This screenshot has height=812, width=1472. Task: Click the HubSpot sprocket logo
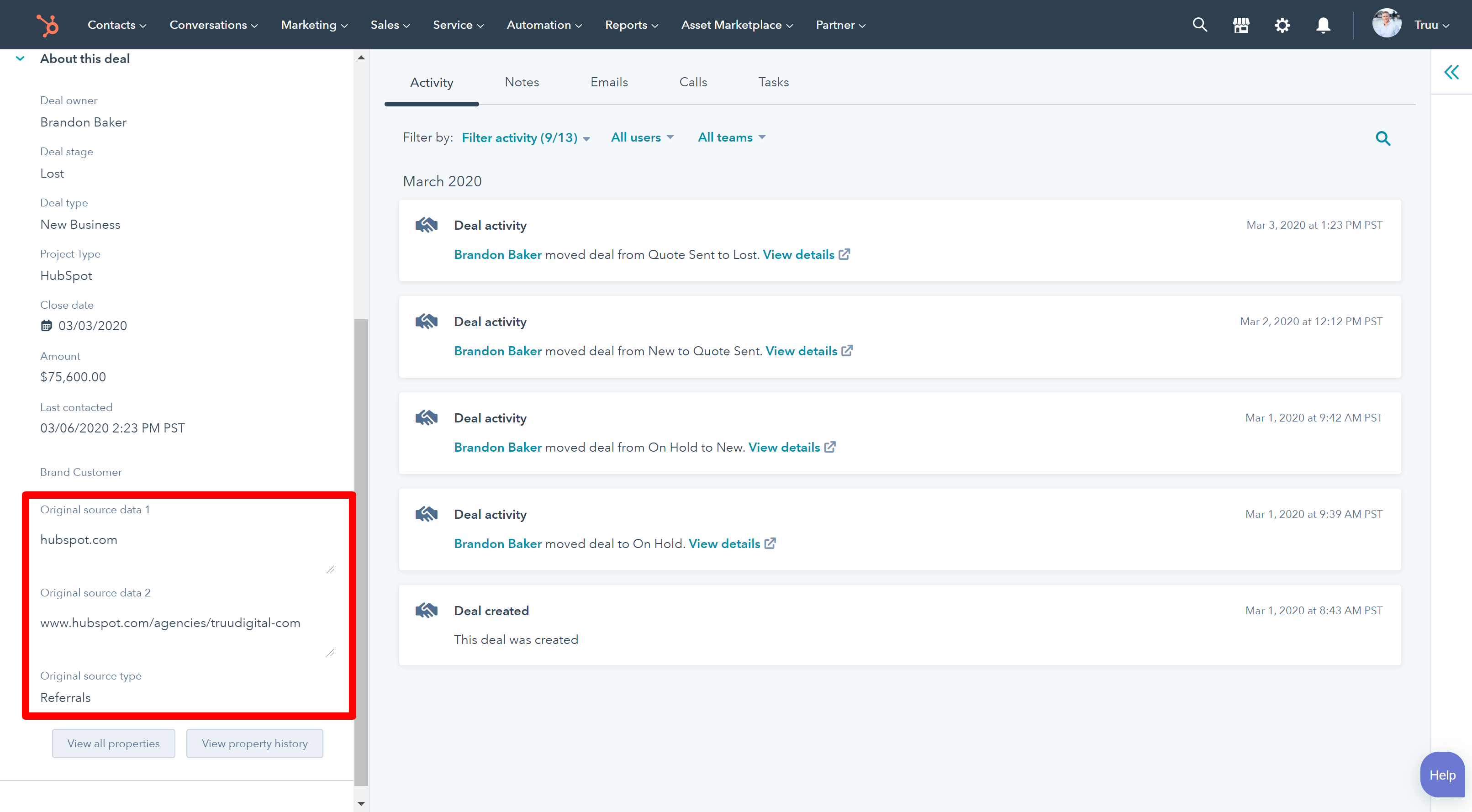(47, 25)
